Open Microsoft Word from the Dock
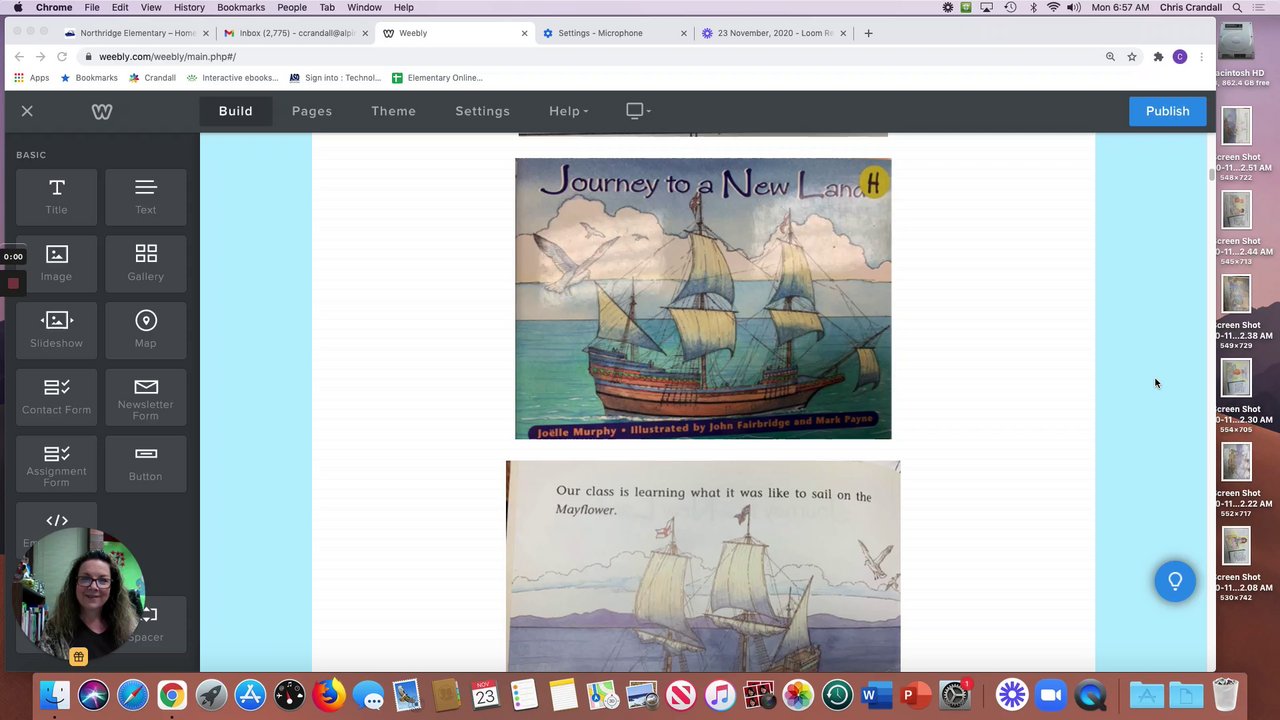The image size is (1280, 720). pos(876,694)
